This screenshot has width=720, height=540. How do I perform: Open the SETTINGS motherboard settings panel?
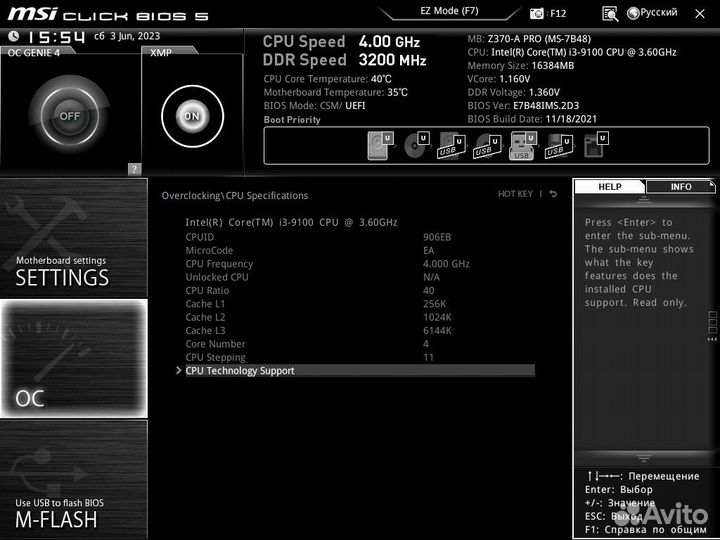point(74,238)
